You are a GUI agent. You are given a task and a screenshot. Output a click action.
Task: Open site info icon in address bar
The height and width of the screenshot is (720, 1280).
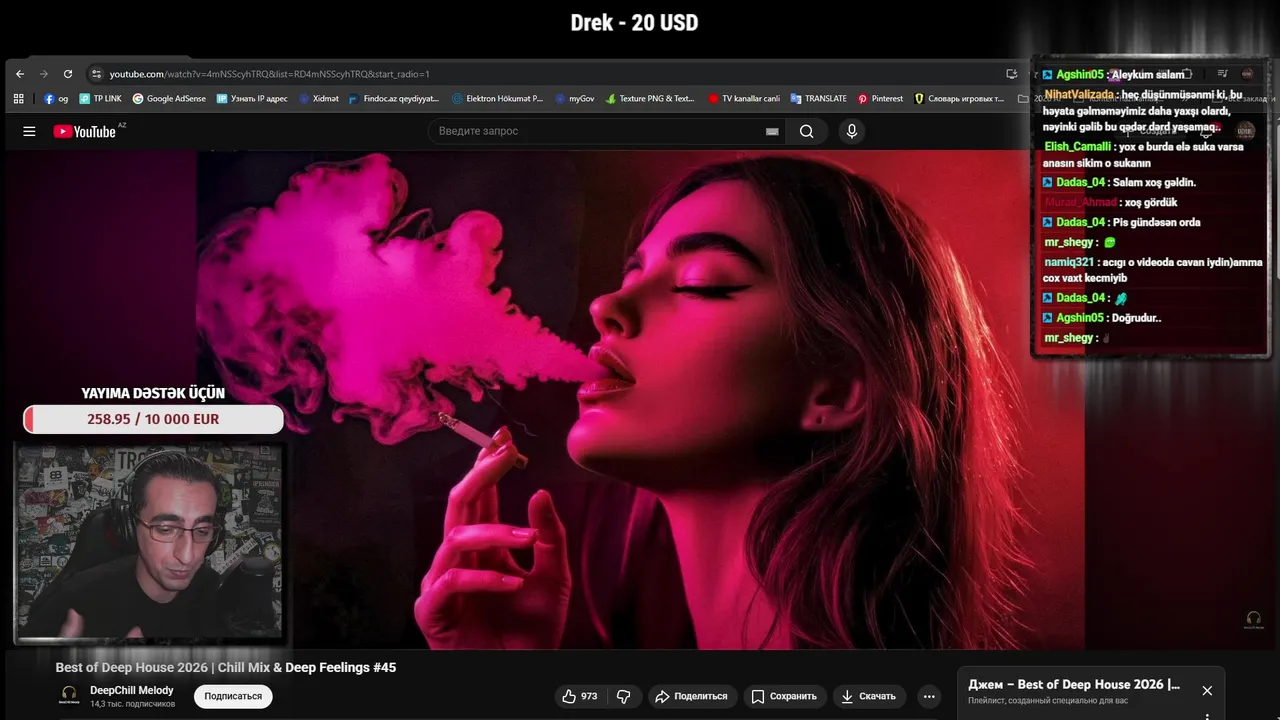point(96,74)
